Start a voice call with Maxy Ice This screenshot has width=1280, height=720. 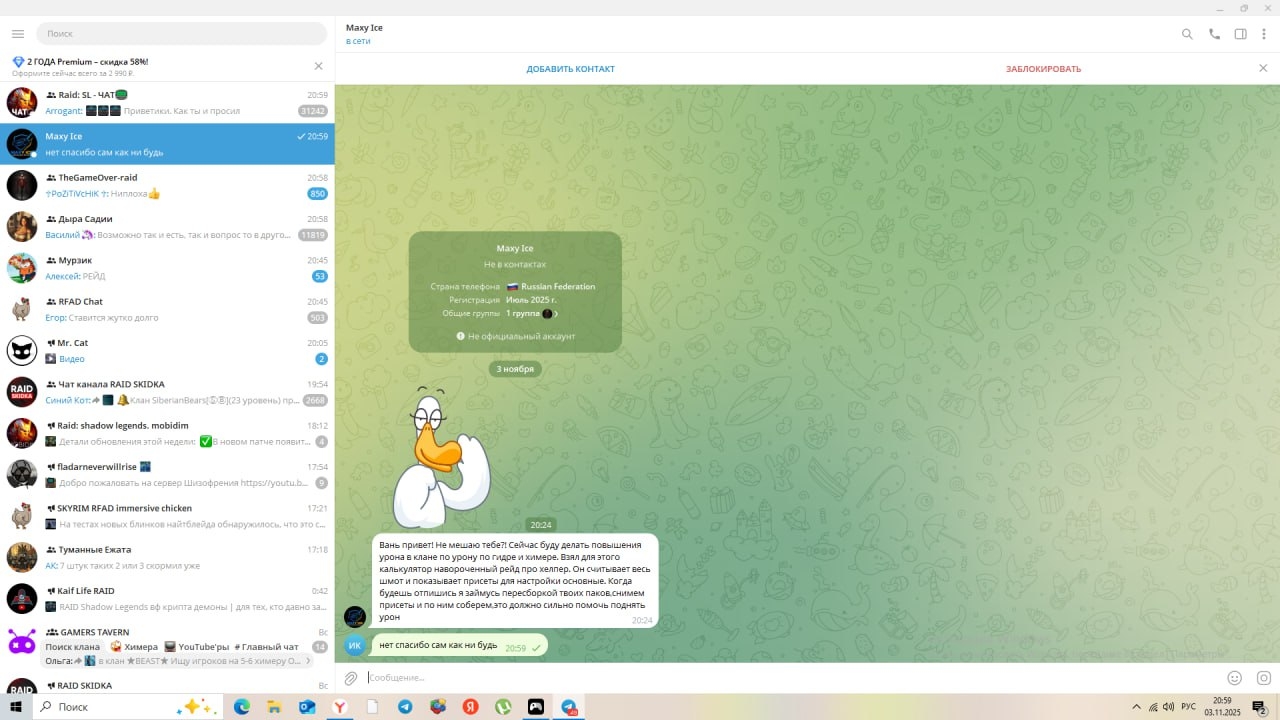(1214, 34)
